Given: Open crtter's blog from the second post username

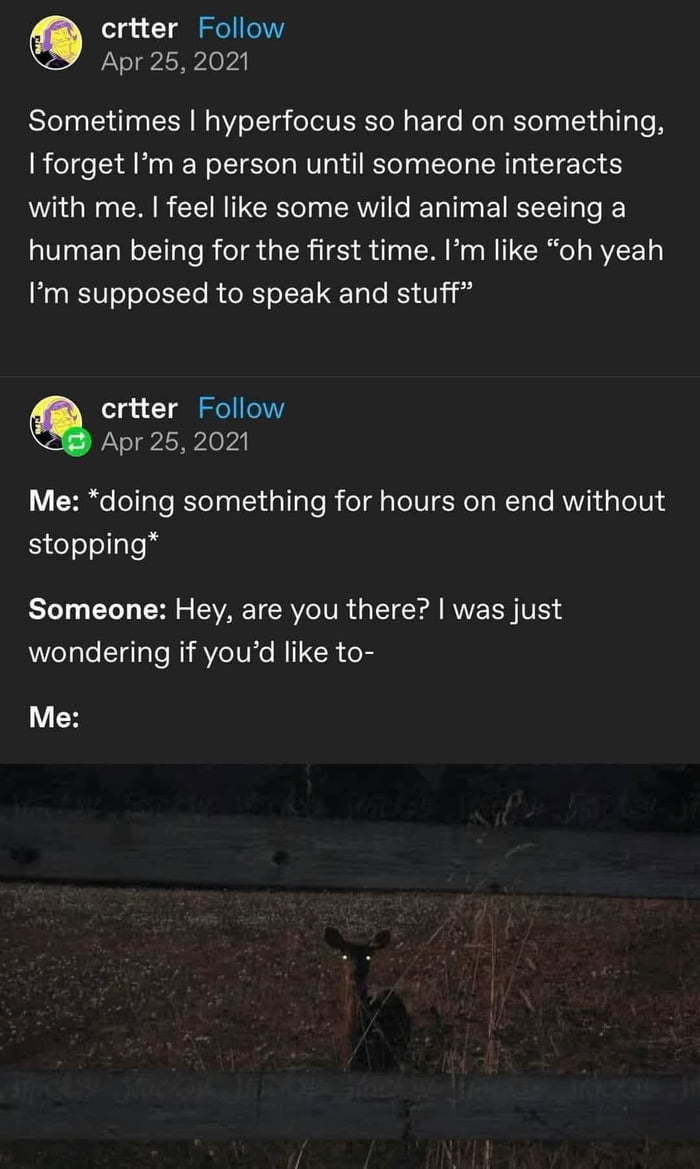Looking at the screenshot, I should [x=140, y=408].
